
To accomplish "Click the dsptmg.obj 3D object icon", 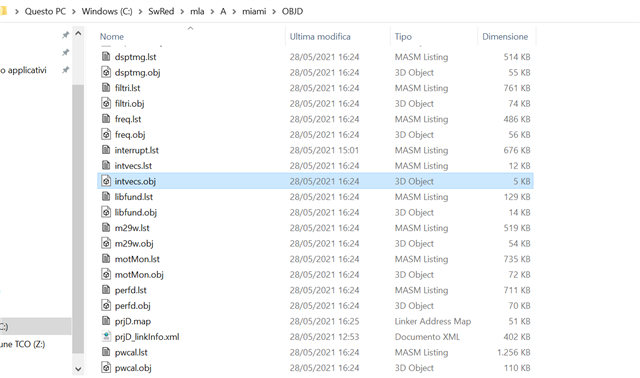I will (106, 72).
